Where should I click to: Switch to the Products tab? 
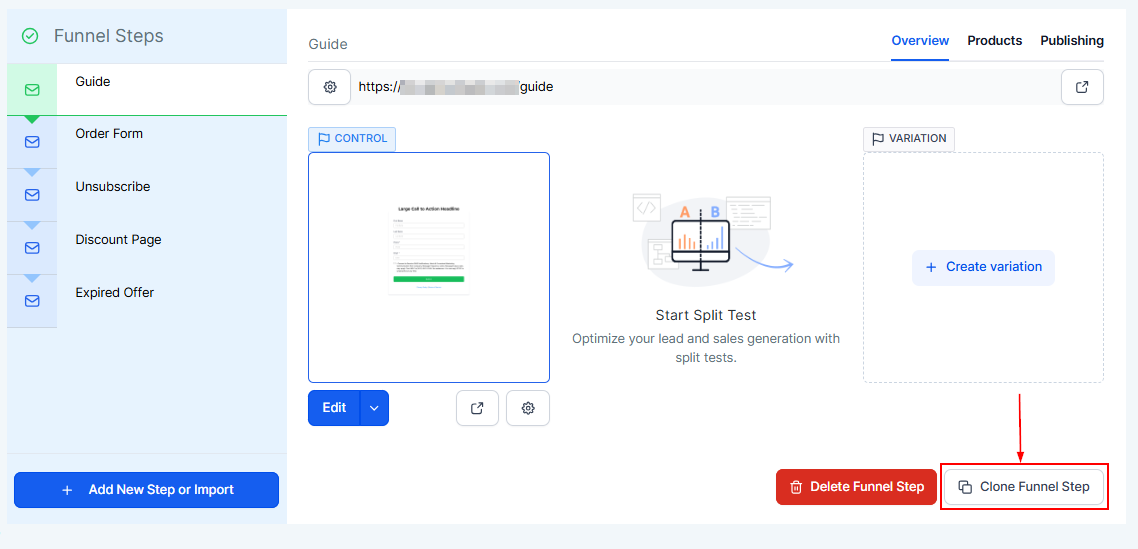pyautogui.click(x=994, y=41)
